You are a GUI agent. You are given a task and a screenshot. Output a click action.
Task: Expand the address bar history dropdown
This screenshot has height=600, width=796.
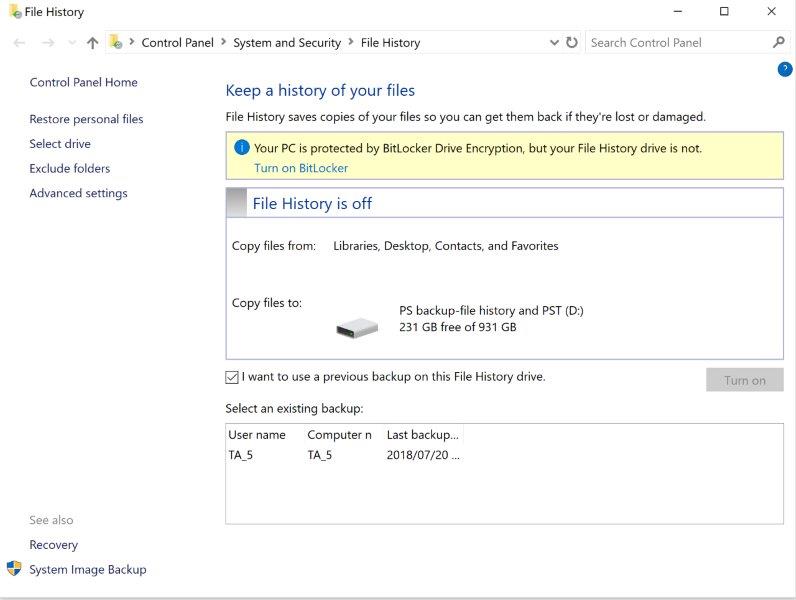[555, 43]
